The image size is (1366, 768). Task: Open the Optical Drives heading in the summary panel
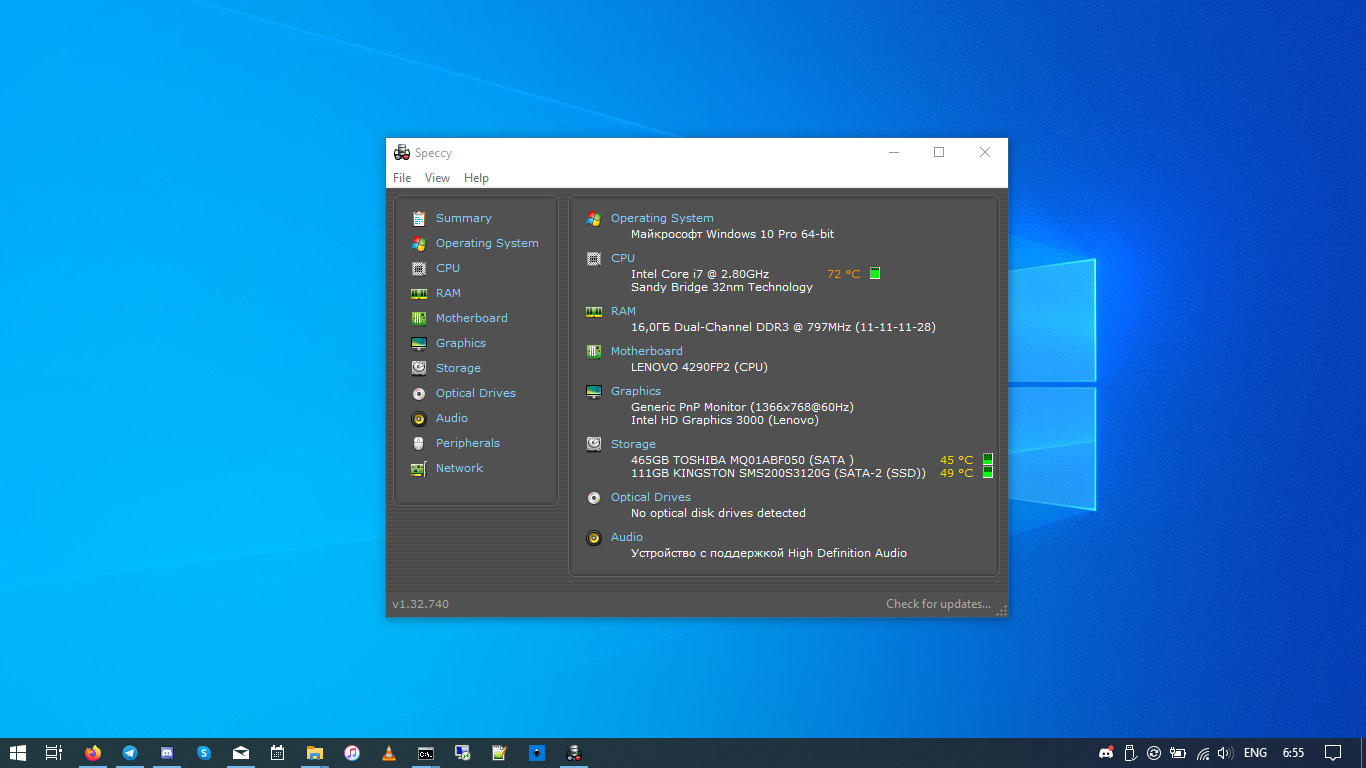(651, 497)
